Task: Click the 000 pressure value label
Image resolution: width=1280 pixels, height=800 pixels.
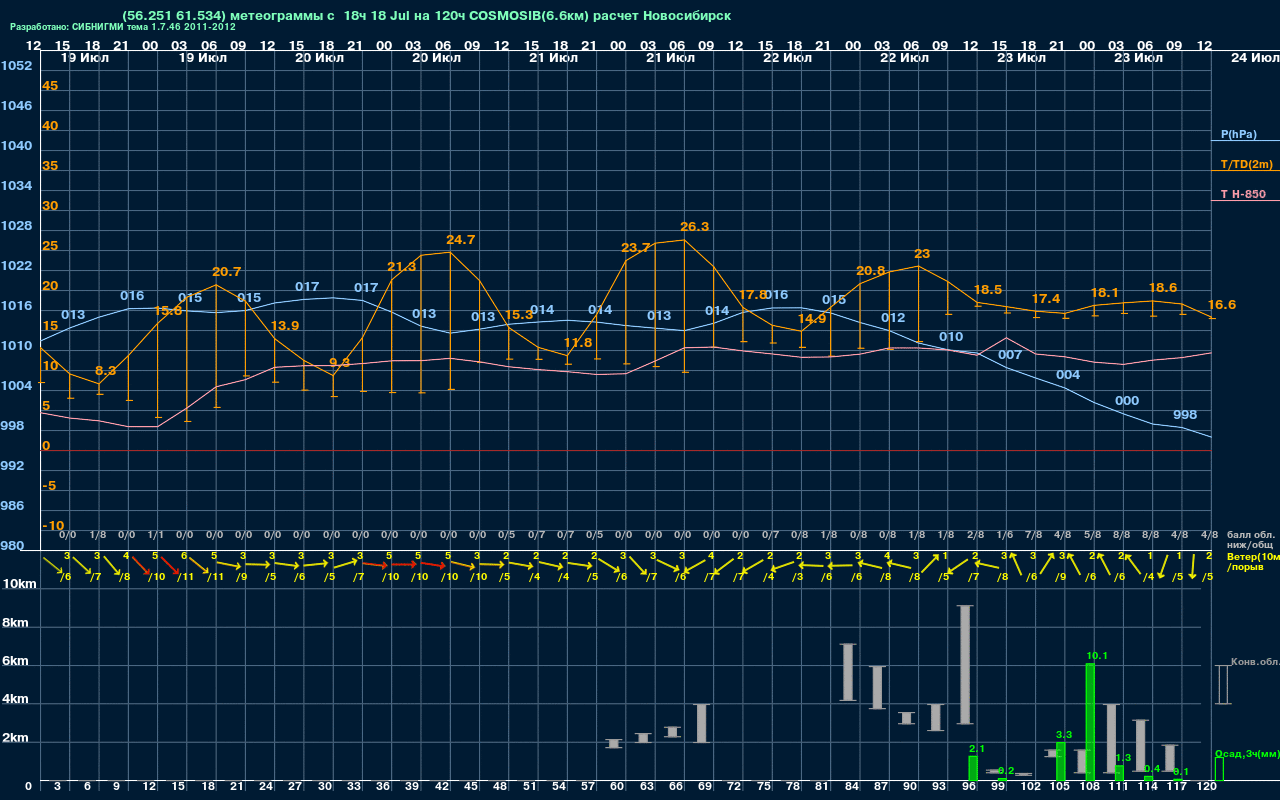Action: coord(1127,401)
